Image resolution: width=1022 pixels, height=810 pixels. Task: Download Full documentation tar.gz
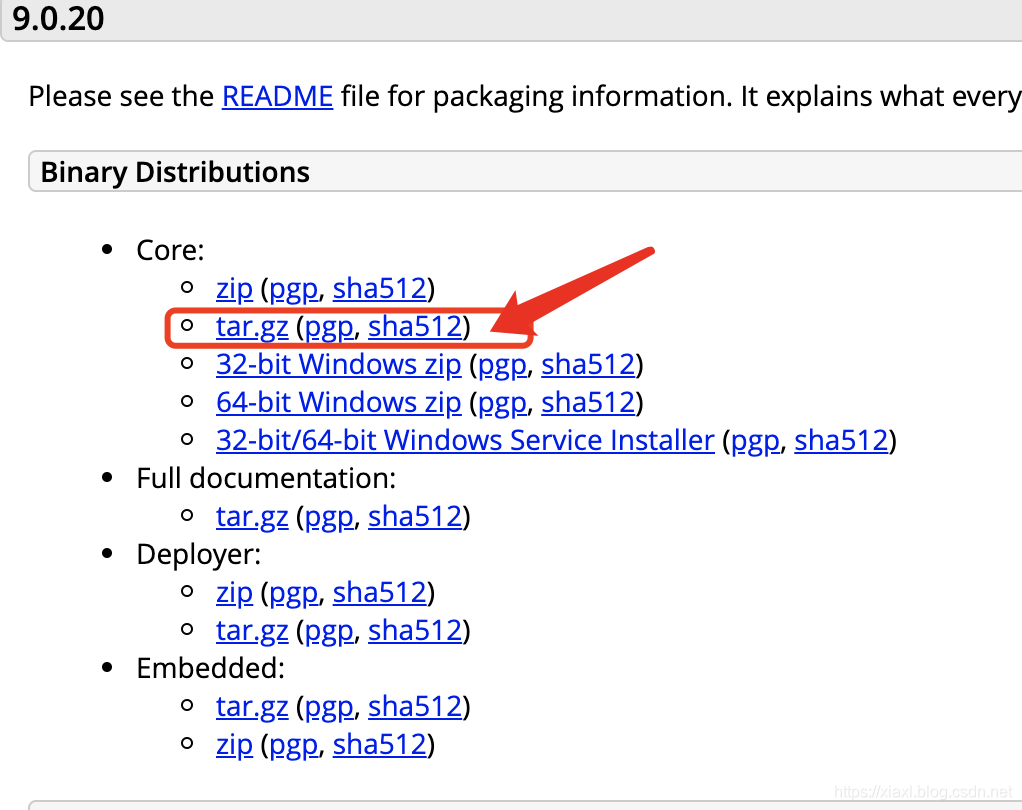pyautogui.click(x=252, y=517)
